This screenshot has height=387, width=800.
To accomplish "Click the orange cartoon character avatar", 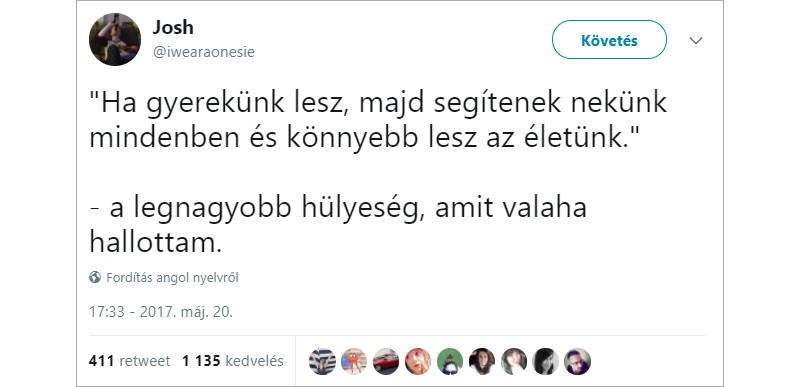I will click(x=354, y=362).
